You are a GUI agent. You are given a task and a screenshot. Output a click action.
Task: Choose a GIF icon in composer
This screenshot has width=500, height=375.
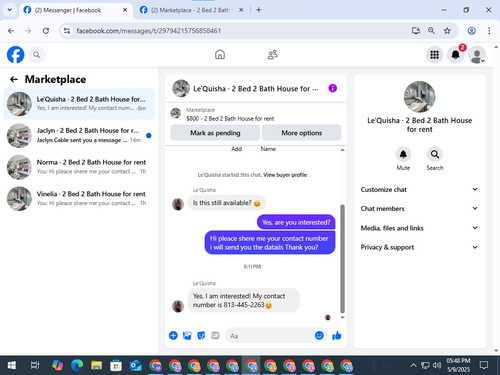[215, 335]
